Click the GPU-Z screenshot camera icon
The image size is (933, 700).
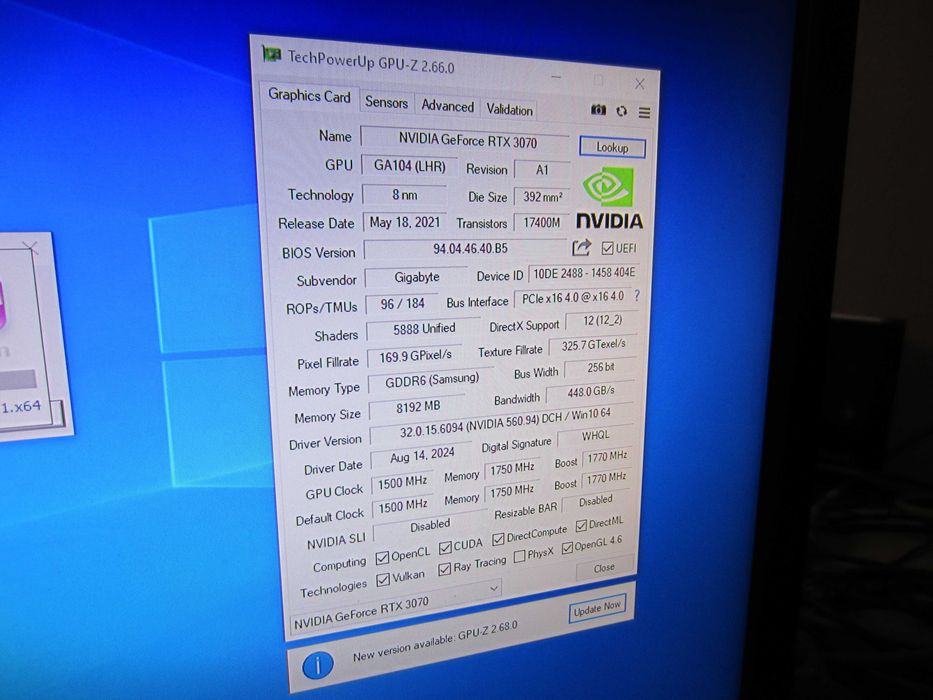point(598,110)
